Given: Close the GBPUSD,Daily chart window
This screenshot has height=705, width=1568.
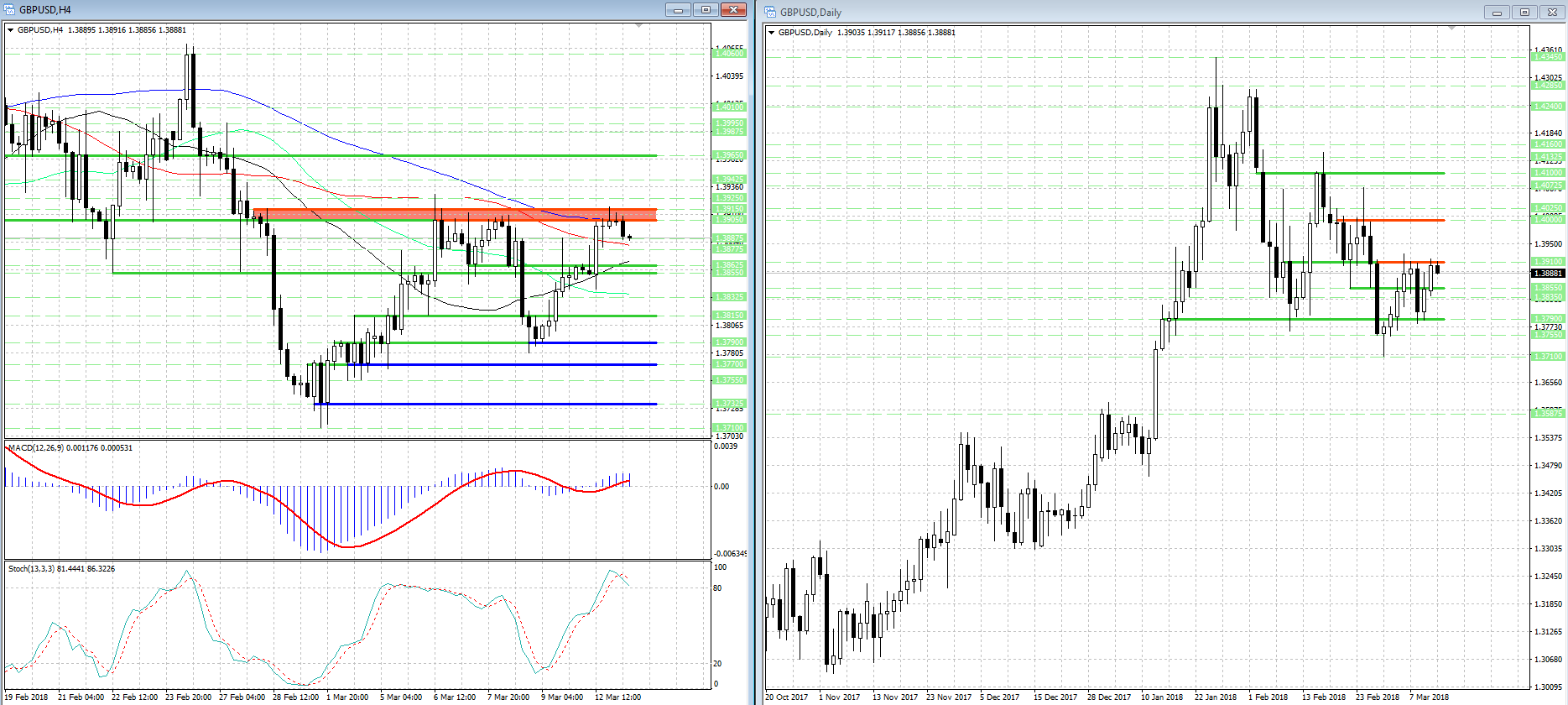Looking at the screenshot, I should click(1552, 12).
